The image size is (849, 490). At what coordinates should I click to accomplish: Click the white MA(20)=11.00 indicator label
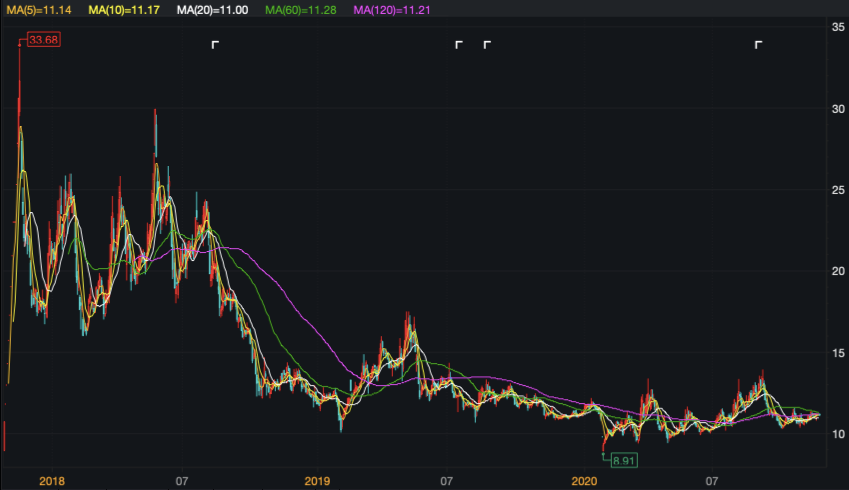click(202, 8)
